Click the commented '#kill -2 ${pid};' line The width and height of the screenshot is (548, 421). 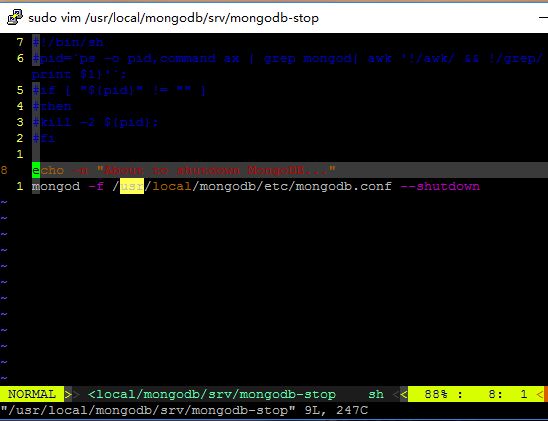coord(95,122)
